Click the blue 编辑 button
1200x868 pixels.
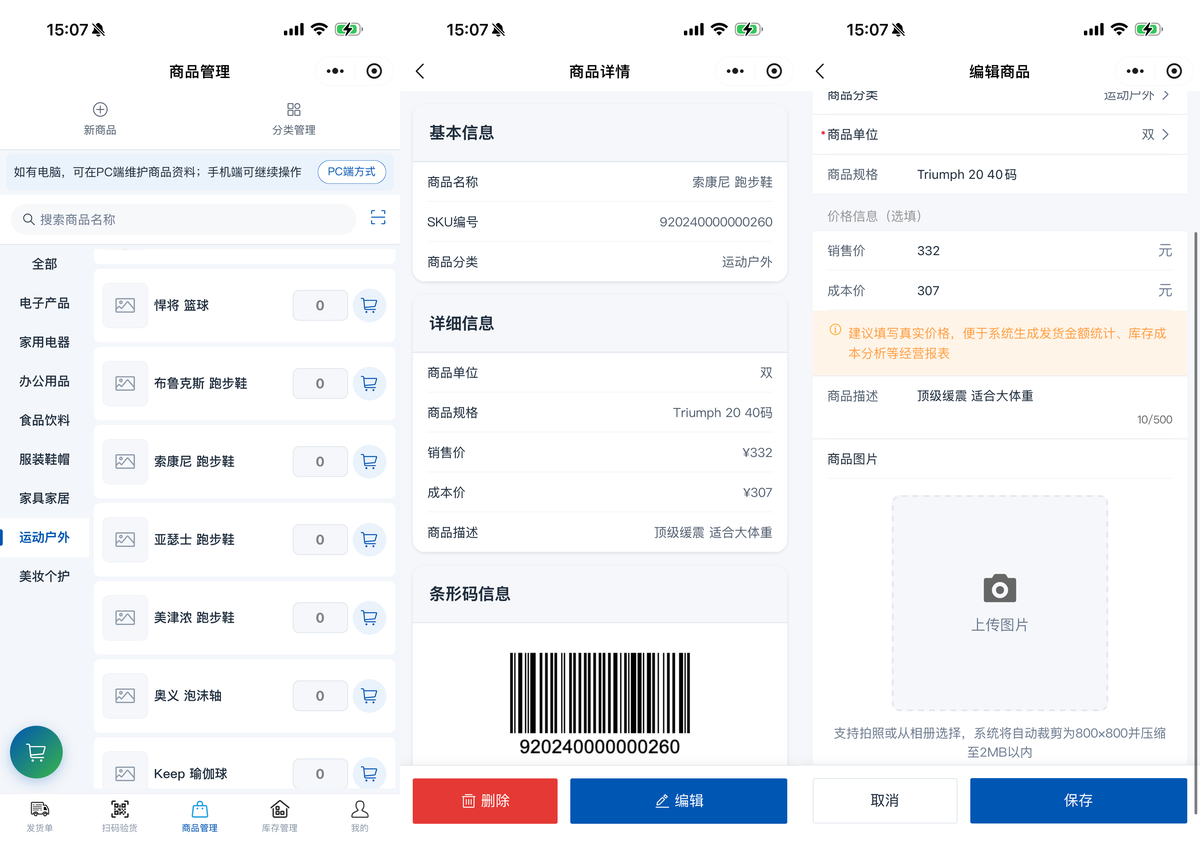[679, 801]
